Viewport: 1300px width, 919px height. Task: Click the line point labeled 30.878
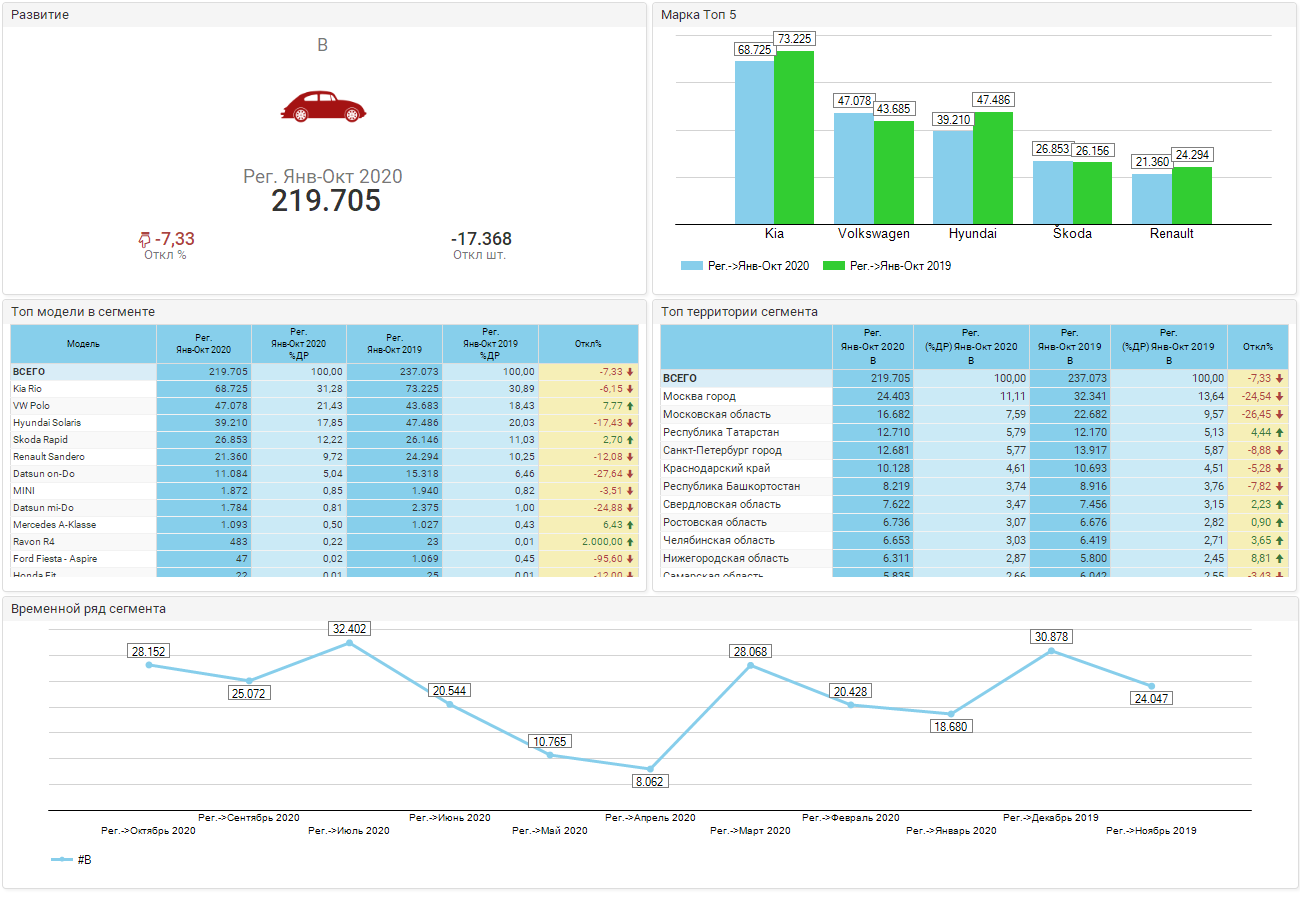point(1051,651)
